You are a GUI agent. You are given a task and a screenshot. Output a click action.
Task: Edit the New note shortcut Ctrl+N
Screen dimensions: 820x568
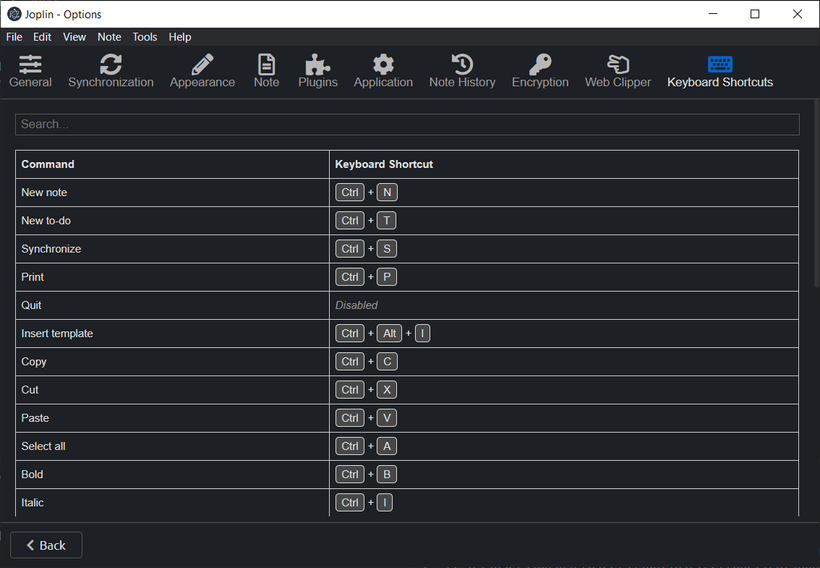tap(367, 192)
